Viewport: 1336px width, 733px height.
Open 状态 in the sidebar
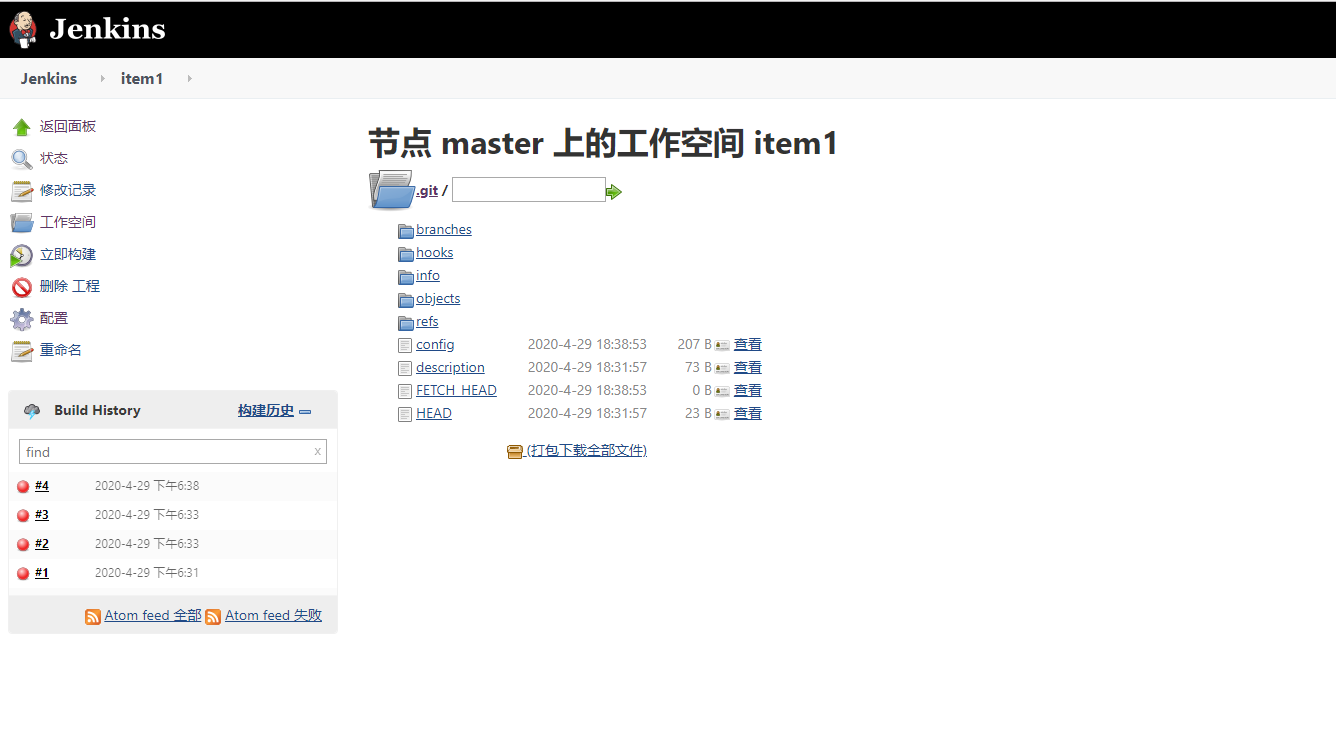coord(54,158)
